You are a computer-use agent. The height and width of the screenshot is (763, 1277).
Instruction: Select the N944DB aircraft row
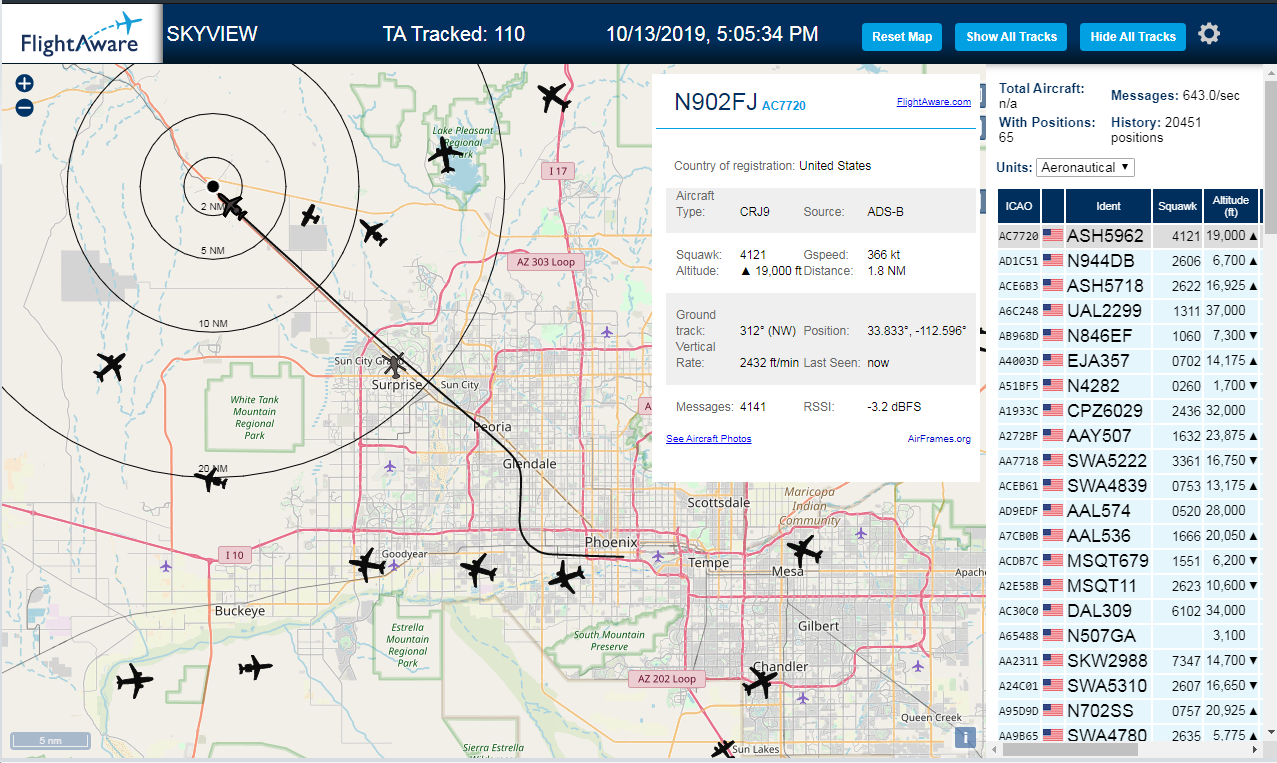[1129, 261]
